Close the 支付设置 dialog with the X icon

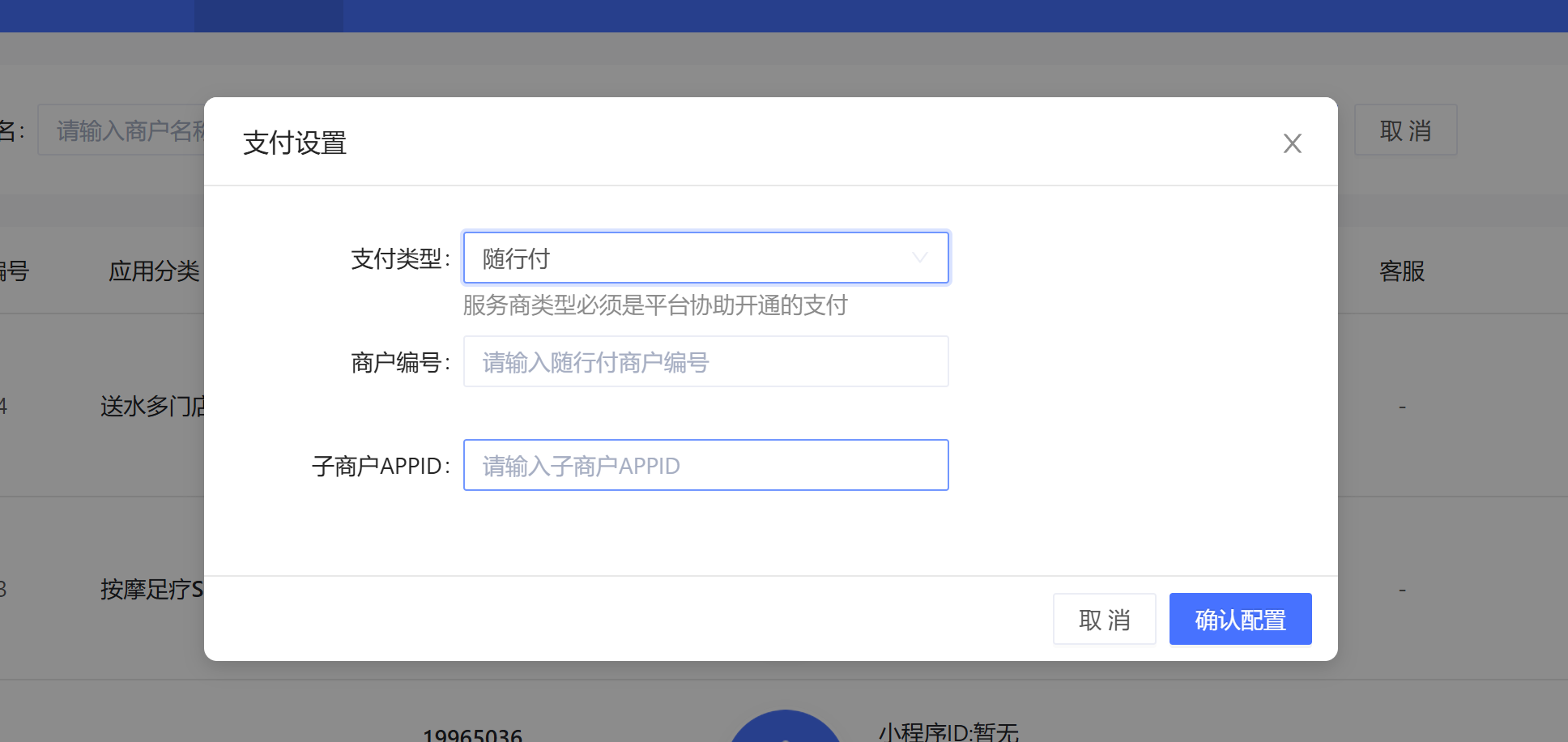coord(1292,143)
